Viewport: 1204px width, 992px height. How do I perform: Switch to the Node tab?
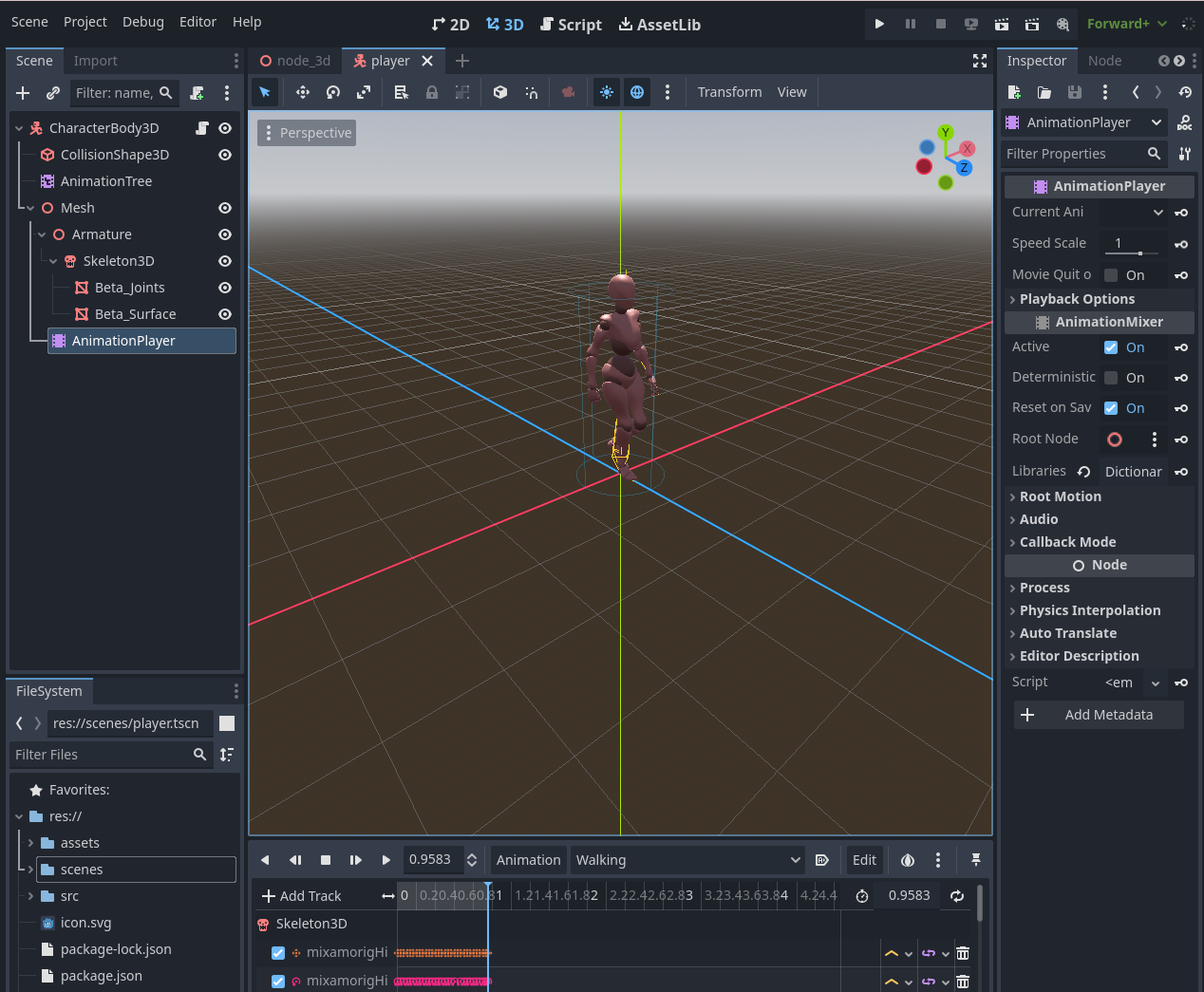tap(1104, 61)
